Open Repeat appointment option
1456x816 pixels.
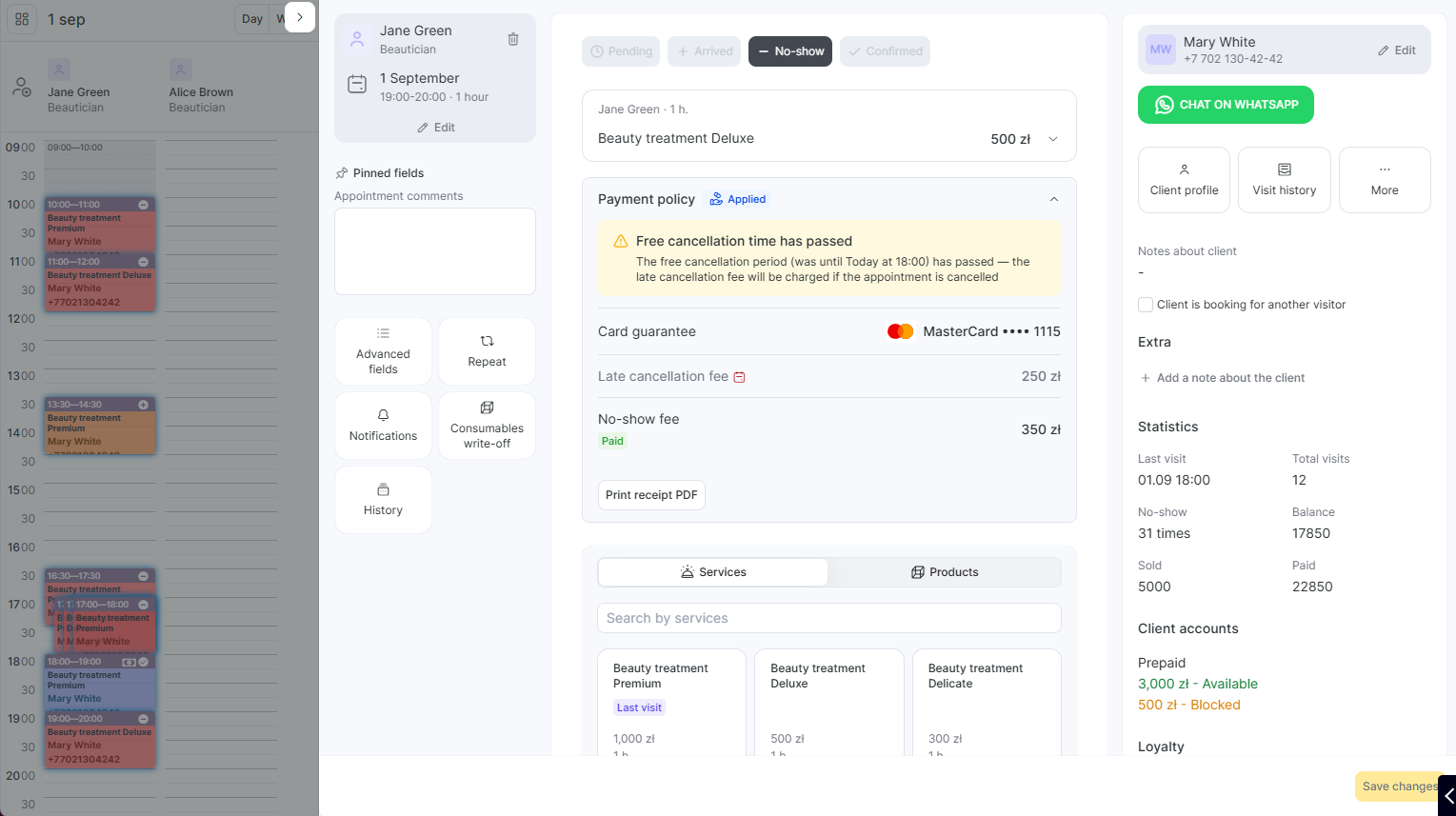487,351
